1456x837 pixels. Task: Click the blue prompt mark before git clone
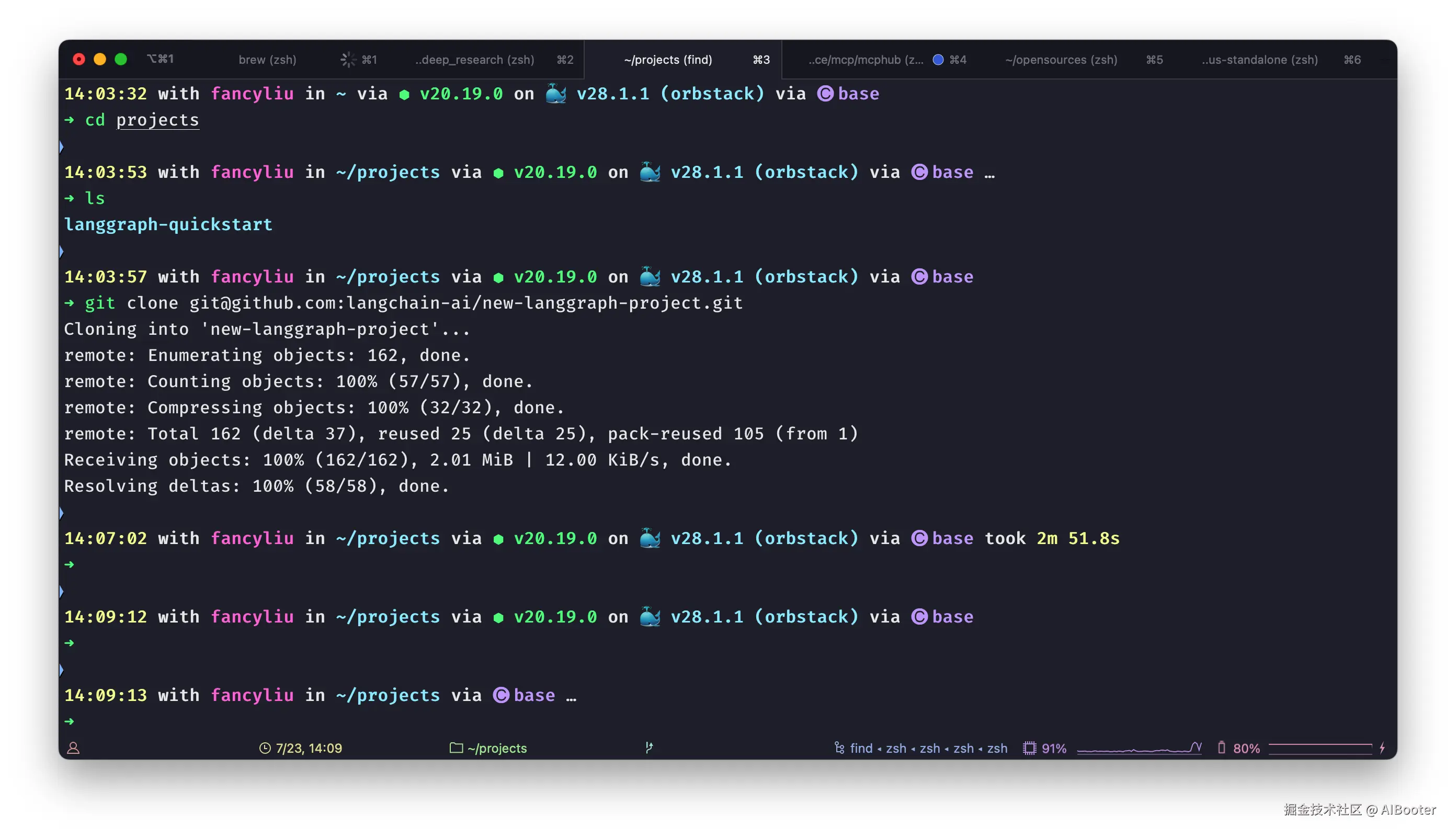pyautogui.click(x=62, y=251)
